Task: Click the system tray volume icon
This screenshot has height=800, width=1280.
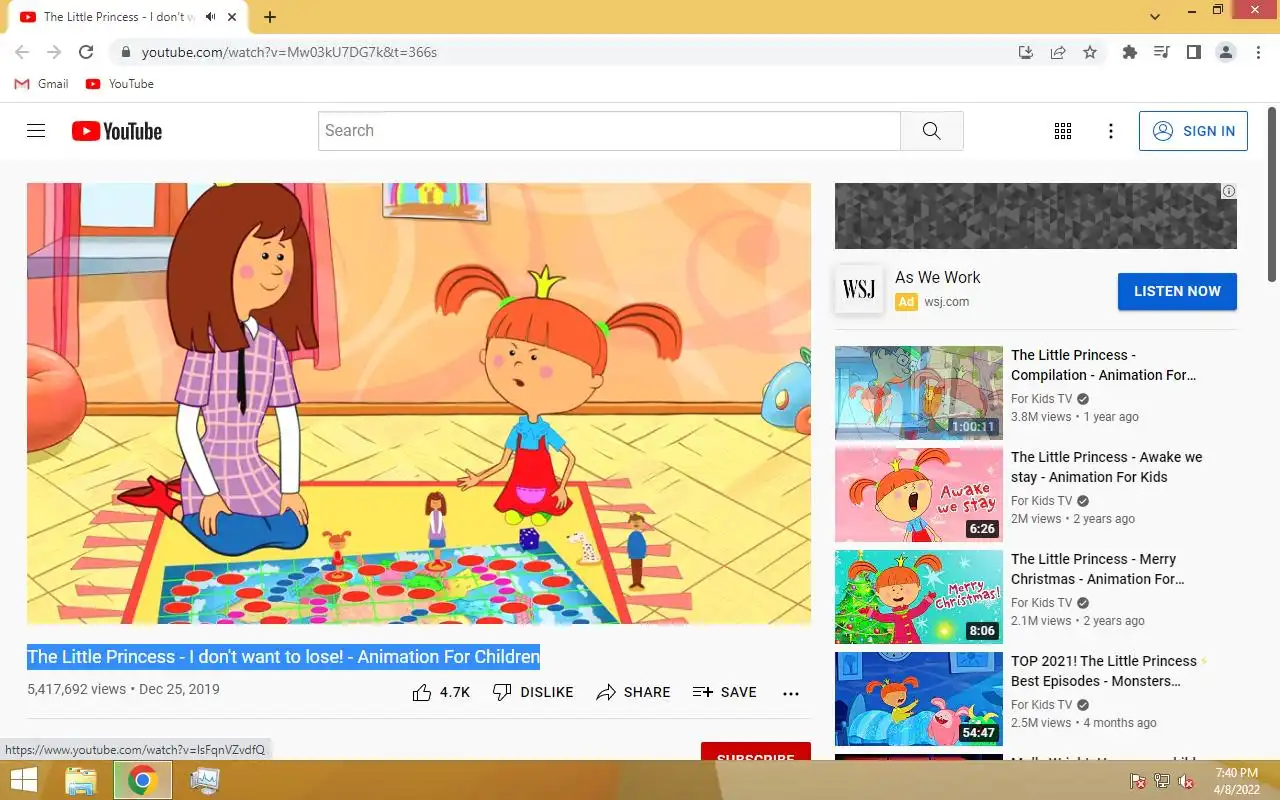Action: click(x=1186, y=781)
